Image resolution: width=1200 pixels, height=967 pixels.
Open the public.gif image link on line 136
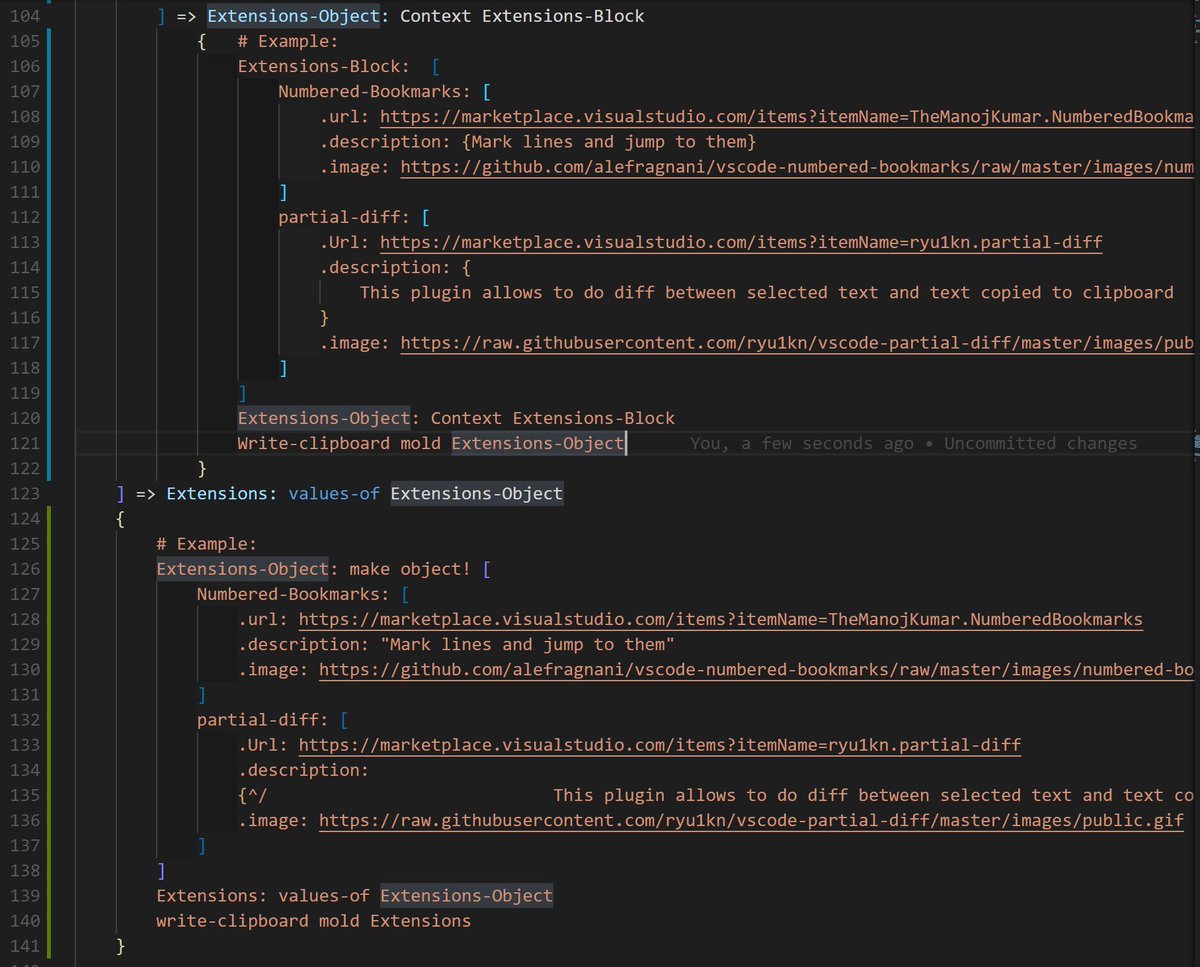tap(752, 821)
